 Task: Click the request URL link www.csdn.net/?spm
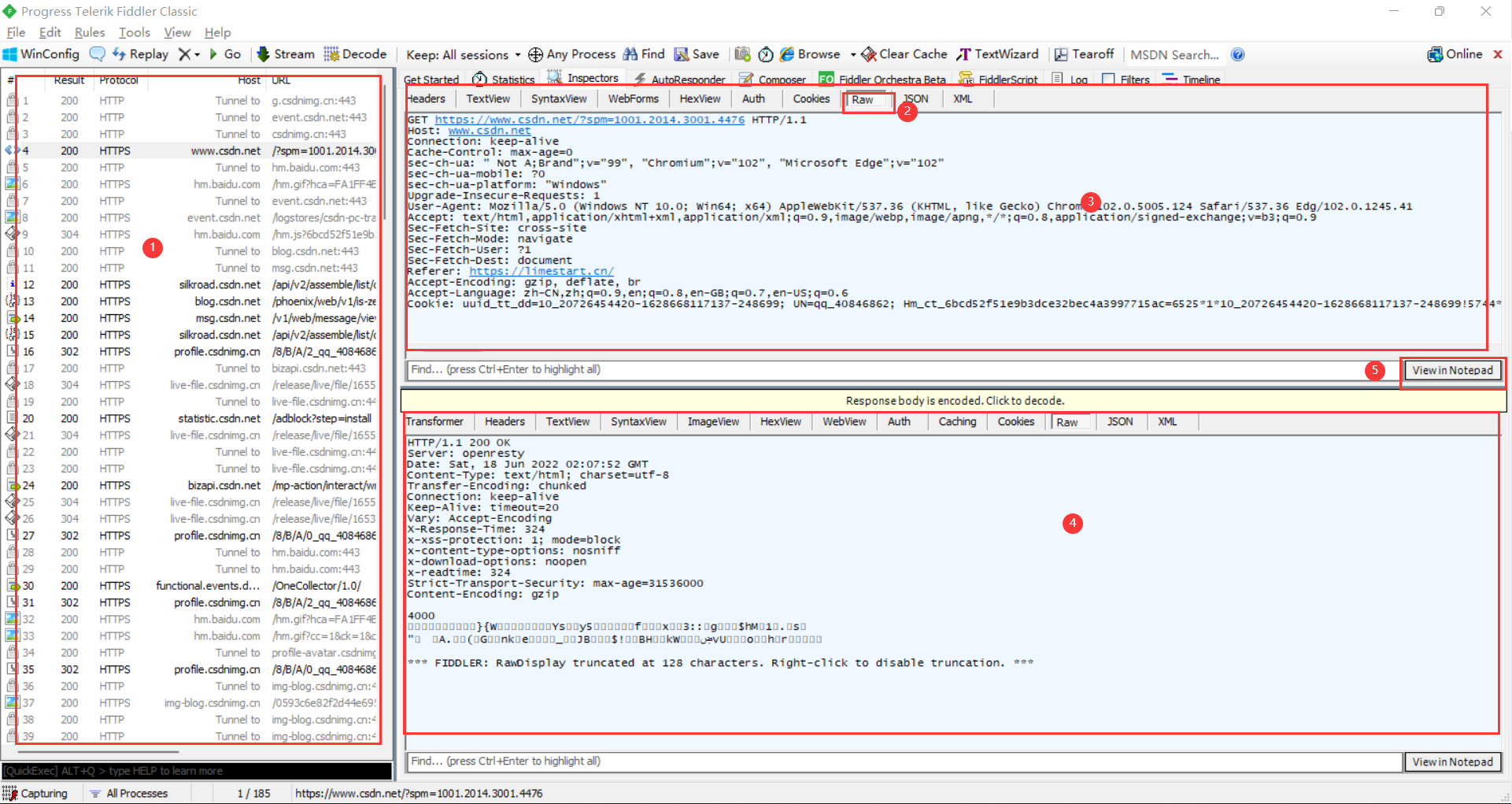tap(590, 120)
